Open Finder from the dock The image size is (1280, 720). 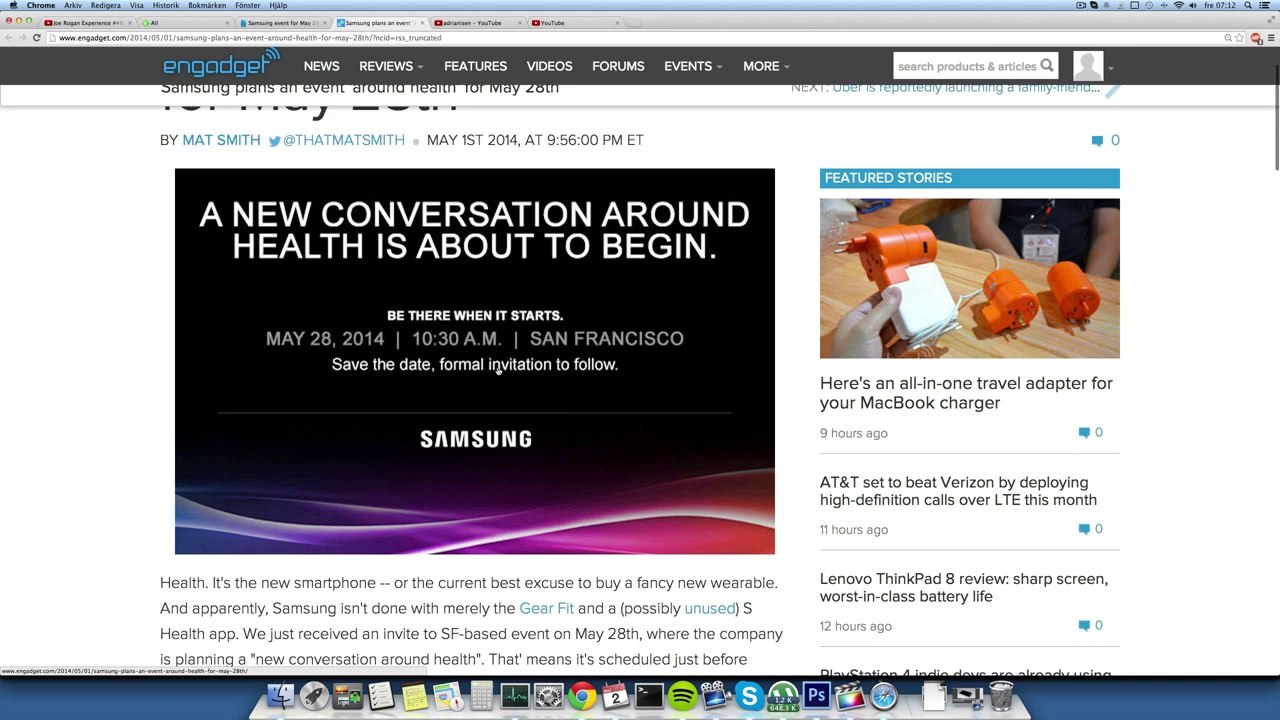click(x=282, y=696)
